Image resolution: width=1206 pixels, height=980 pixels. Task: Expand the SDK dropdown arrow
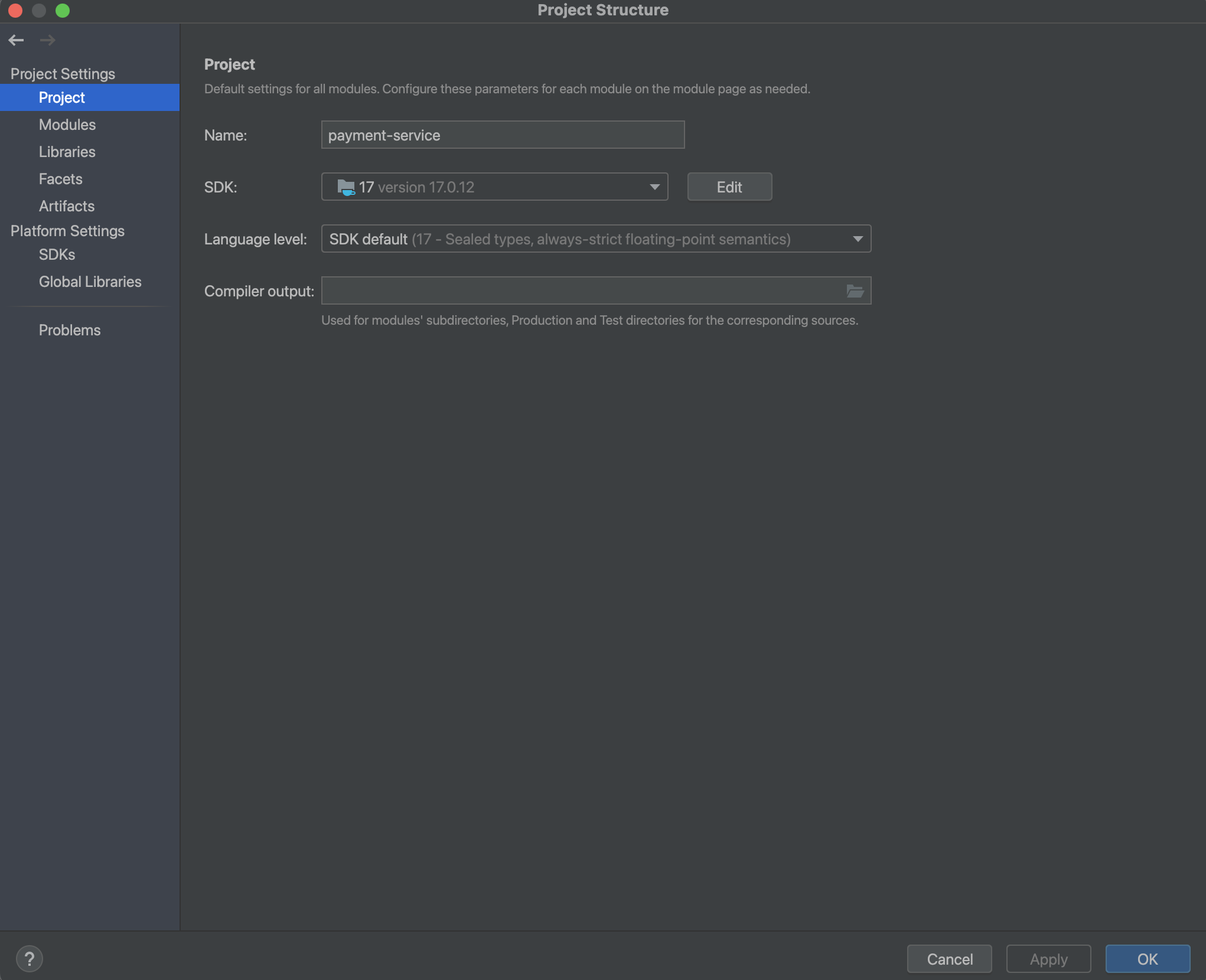(654, 187)
